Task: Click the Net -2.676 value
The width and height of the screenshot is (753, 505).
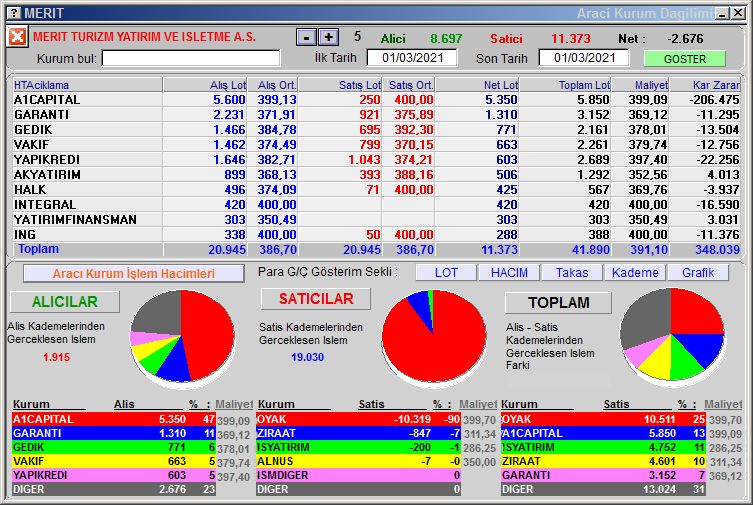Action: (685, 38)
